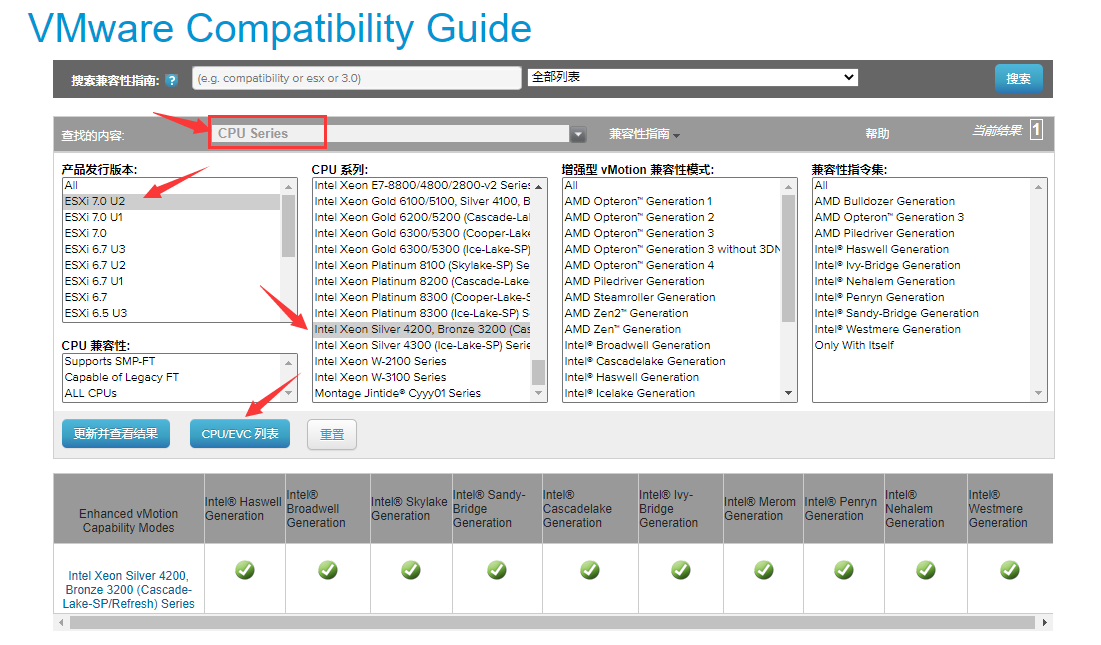Select Supports SMP-FT in CPU compatibility list

[171, 361]
